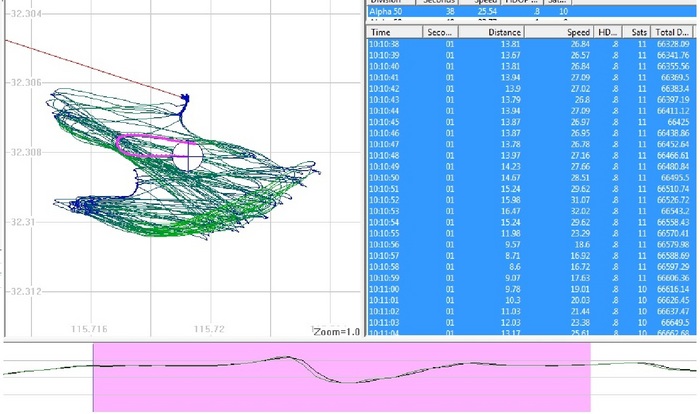Click the total distance value 66328.09
Image resolution: width=700 pixels, height=414 pixels.
click(673, 44)
